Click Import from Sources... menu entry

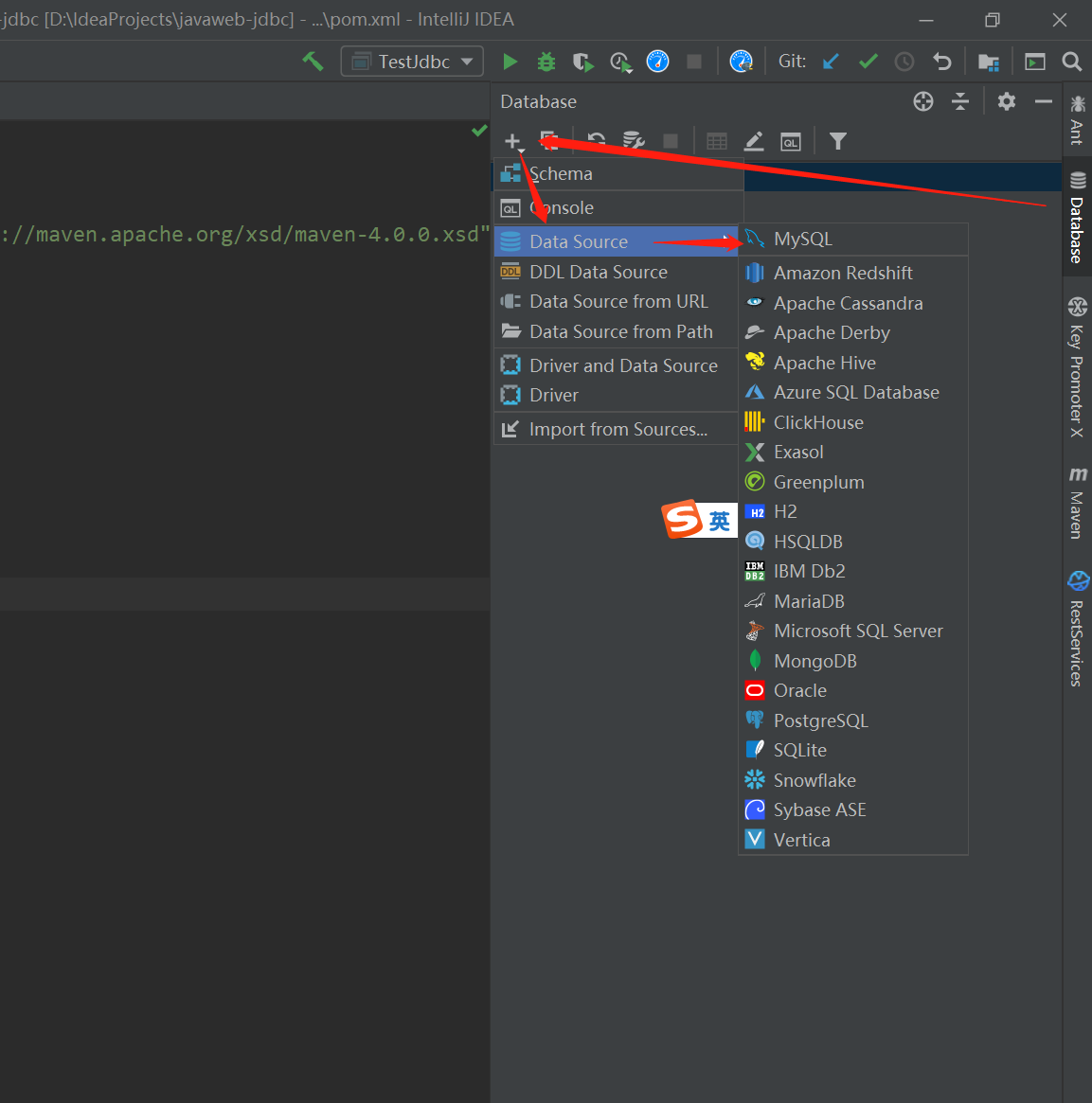(617, 429)
